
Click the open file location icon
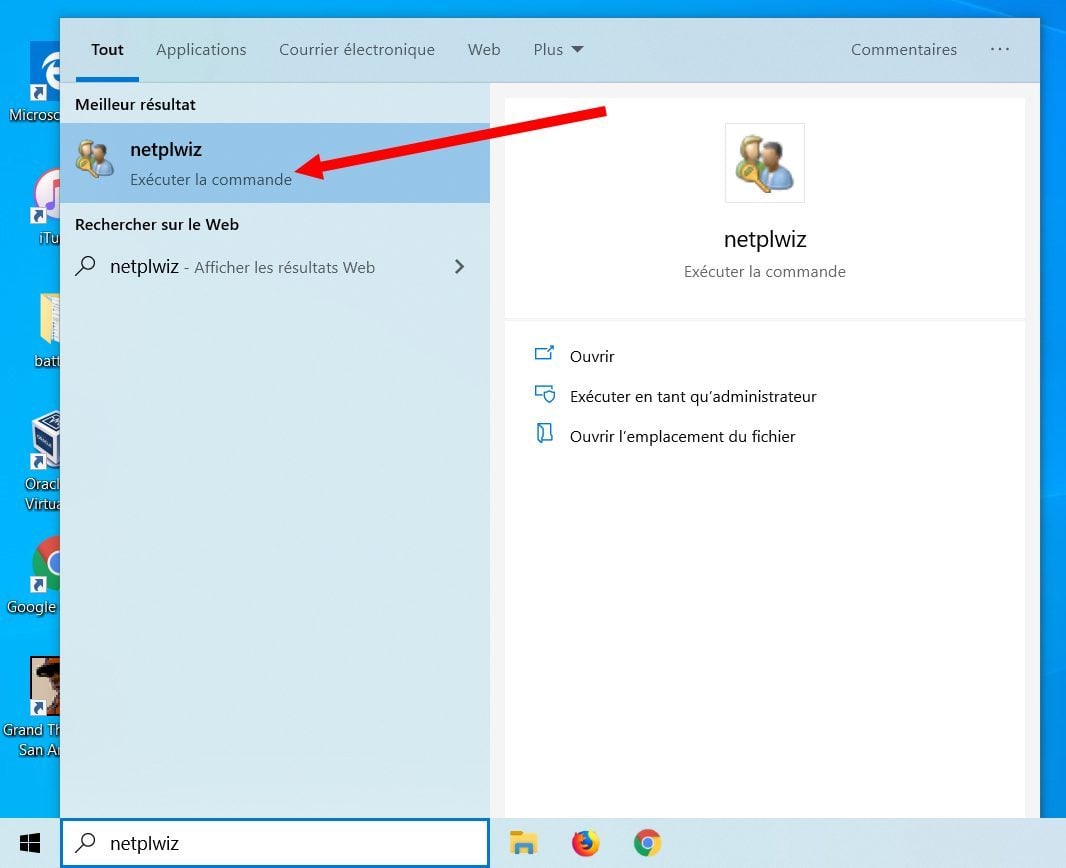(x=544, y=435)
